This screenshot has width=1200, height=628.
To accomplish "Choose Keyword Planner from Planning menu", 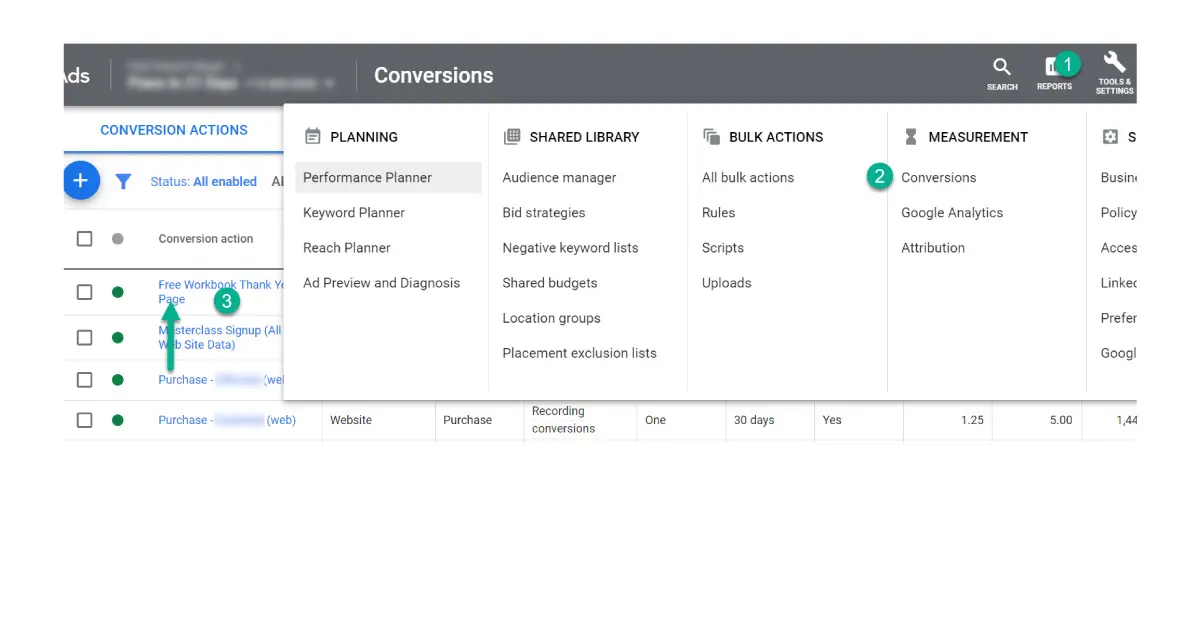I will pyautogui.click(x=354, y=213).
